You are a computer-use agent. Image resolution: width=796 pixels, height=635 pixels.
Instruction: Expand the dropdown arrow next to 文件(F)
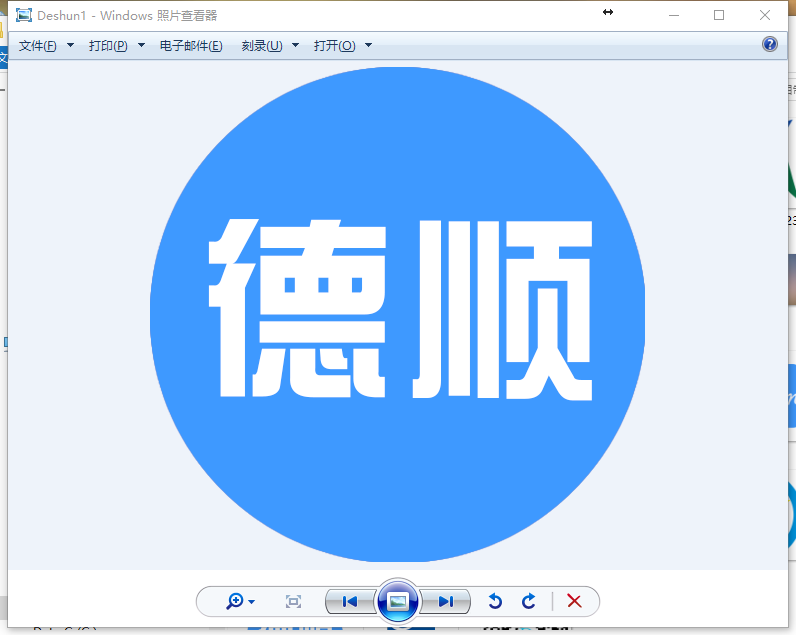[71, 46]
